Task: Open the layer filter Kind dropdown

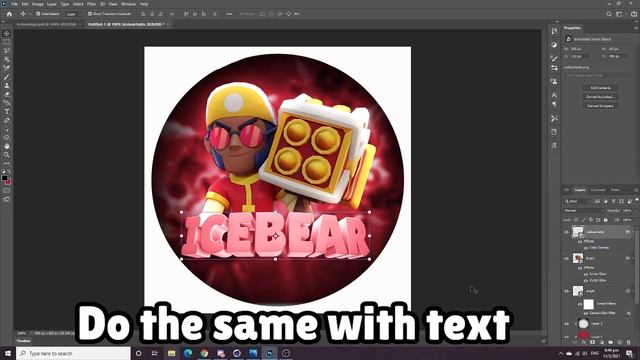Action: click(x=578, y=201)
